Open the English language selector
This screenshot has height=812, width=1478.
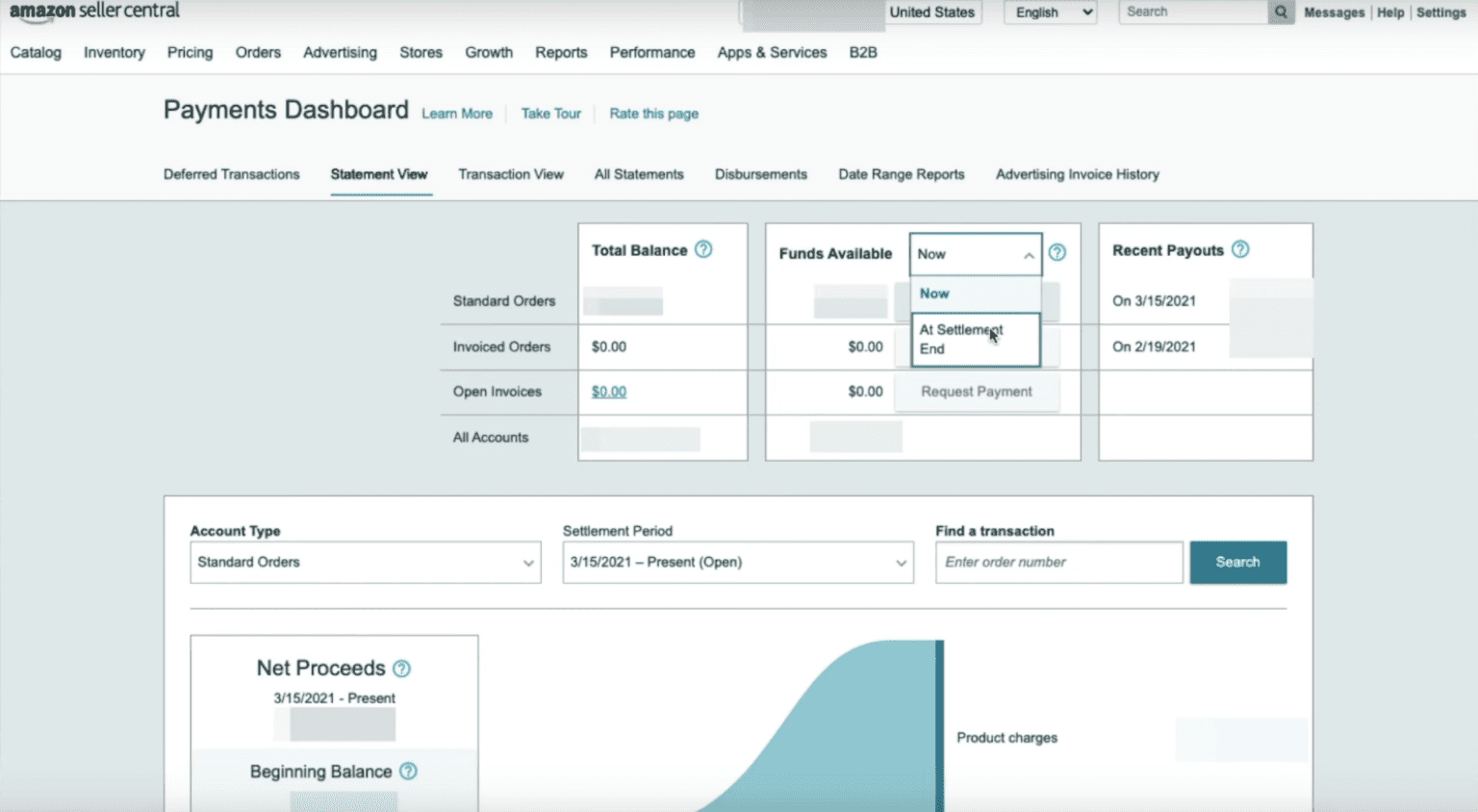(1050, 13)
